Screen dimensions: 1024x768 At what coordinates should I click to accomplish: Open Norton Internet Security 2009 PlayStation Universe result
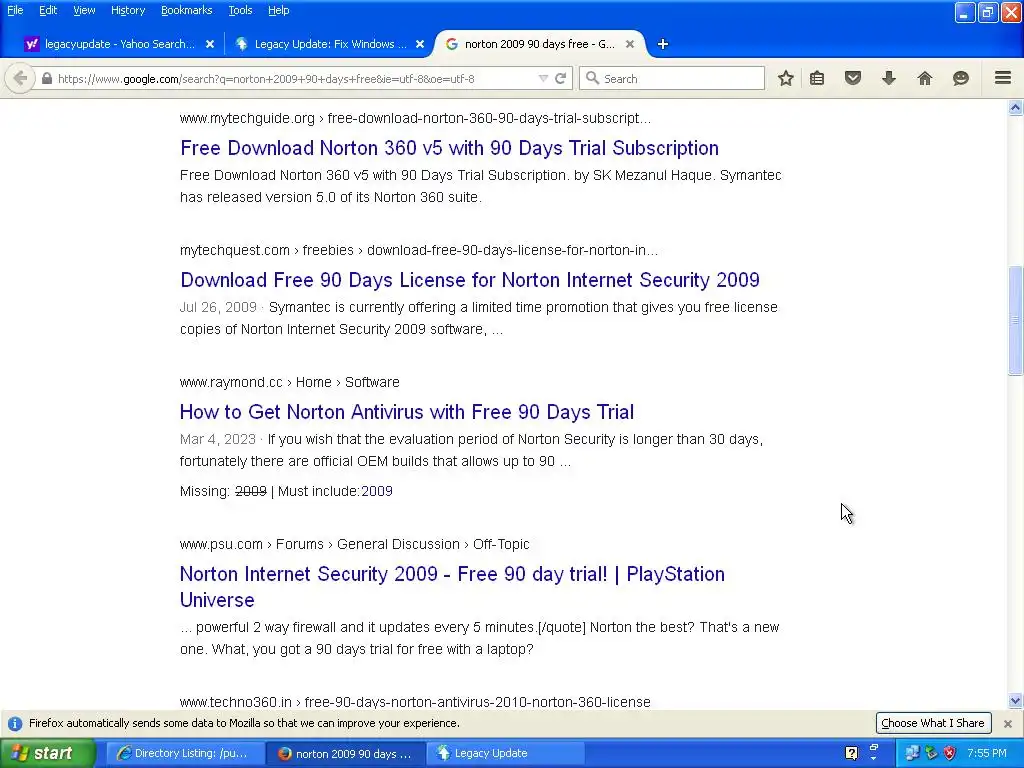[x=452, y=586]
